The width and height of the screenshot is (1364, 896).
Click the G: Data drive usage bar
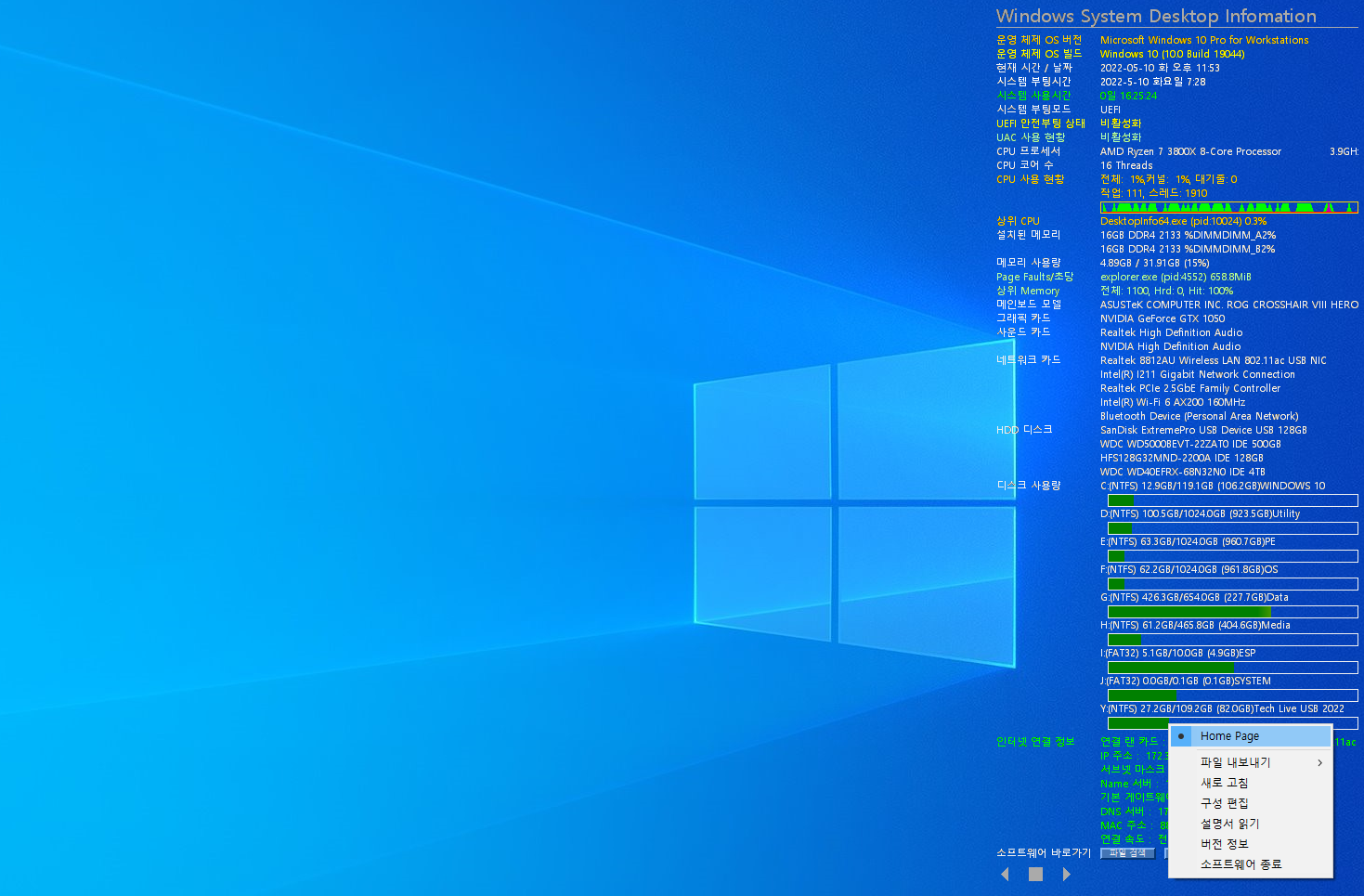tap(1232, 612)
